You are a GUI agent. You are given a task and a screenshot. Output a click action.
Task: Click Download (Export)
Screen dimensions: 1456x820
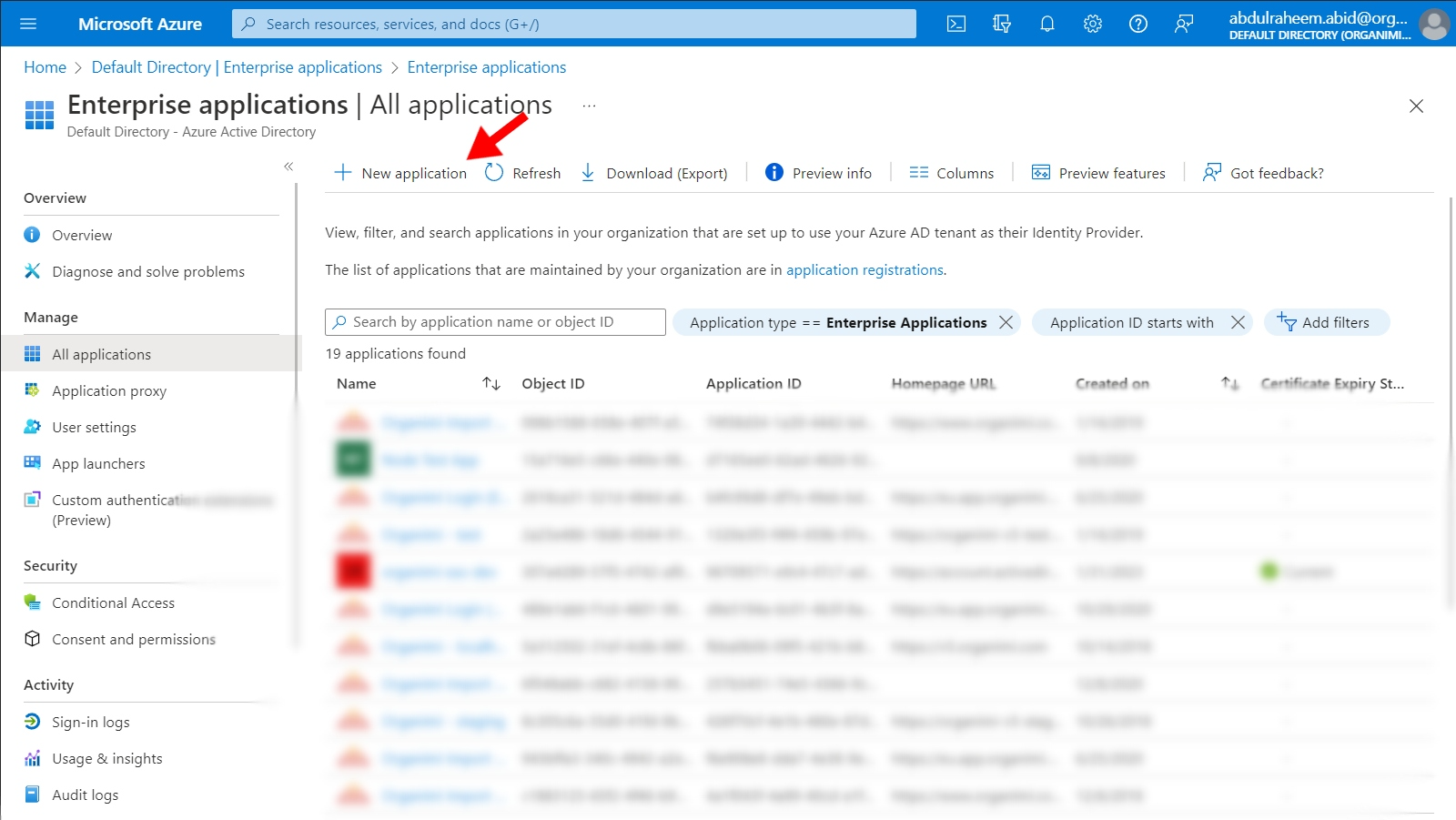[x=653, y=173]
